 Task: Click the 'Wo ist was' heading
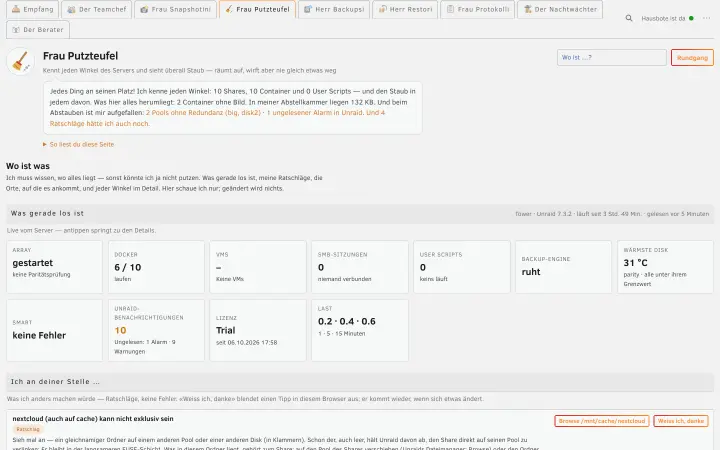28,166
